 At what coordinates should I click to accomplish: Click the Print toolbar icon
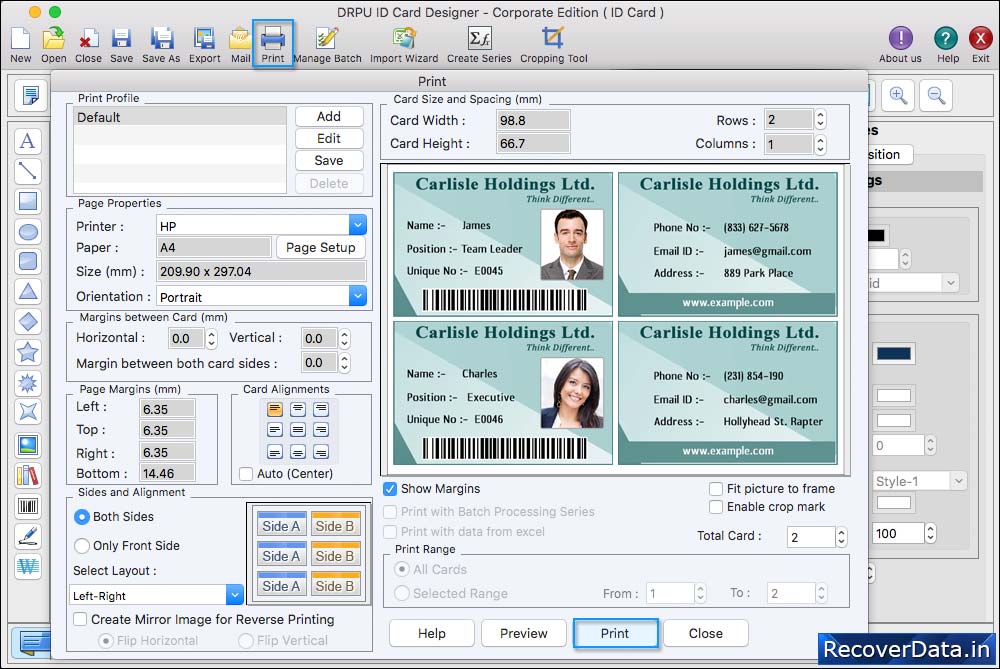pos(273,42)
